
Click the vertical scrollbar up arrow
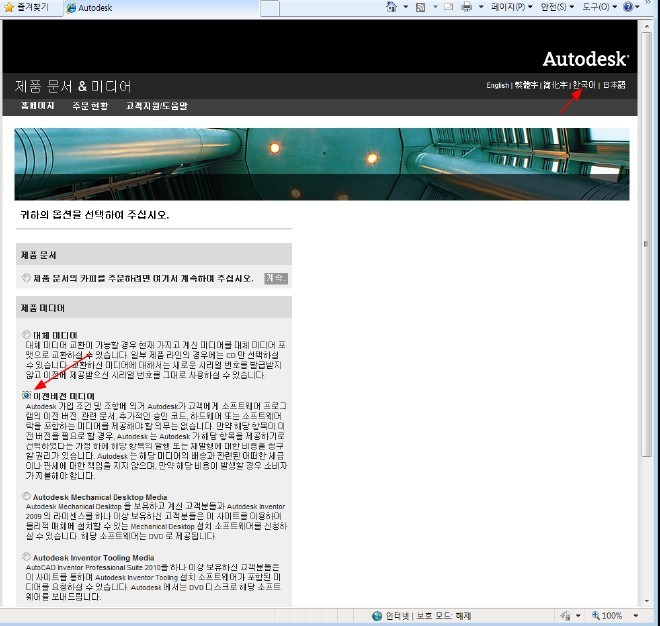(647, 26)
